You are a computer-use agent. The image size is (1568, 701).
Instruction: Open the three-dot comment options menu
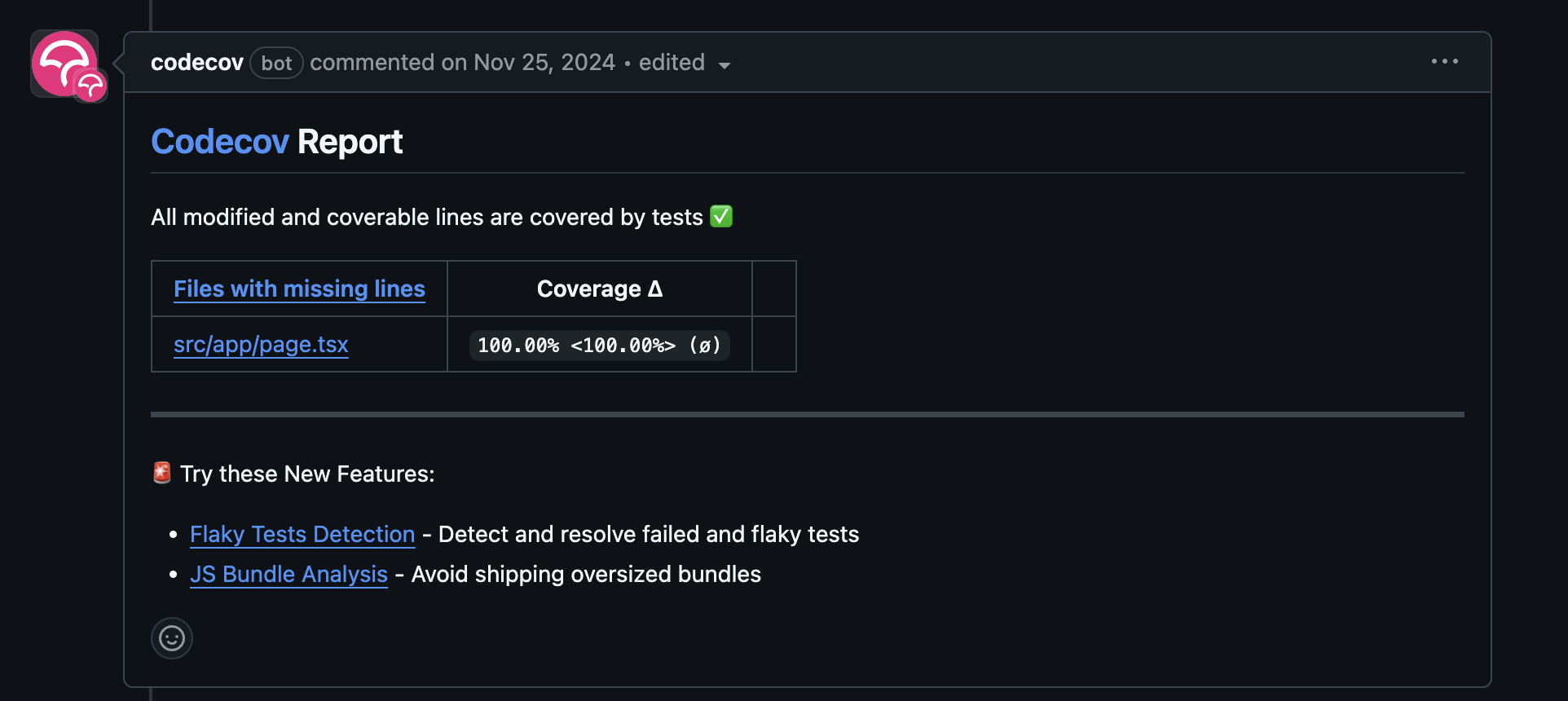tap(1445, 62)
